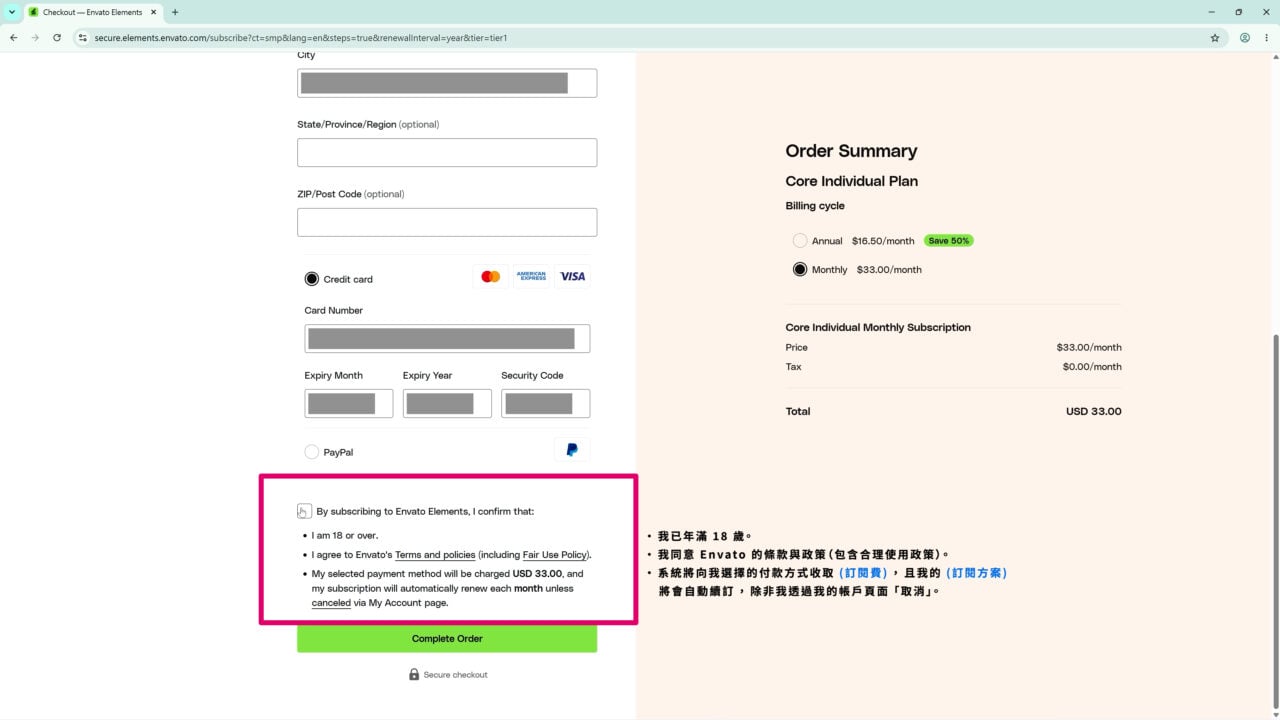This screenshot has width=1280, height=720.
Task: Click the American Express card icon
Action: coord(532,276)
